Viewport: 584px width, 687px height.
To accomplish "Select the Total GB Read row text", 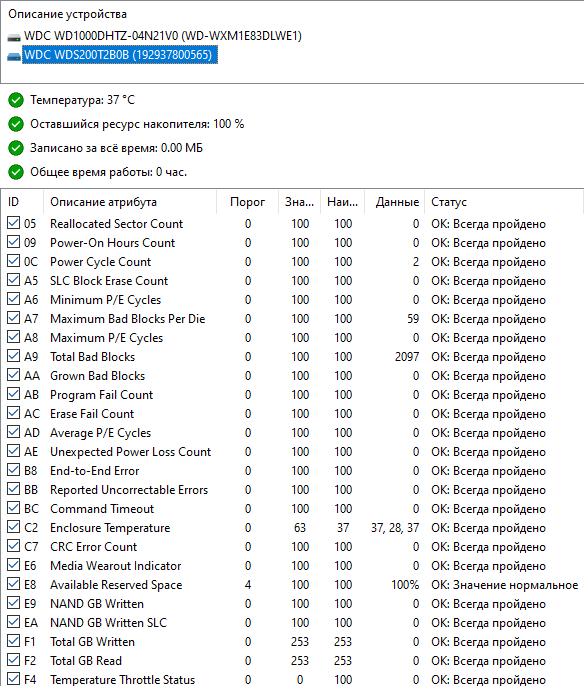I will 86,661.
